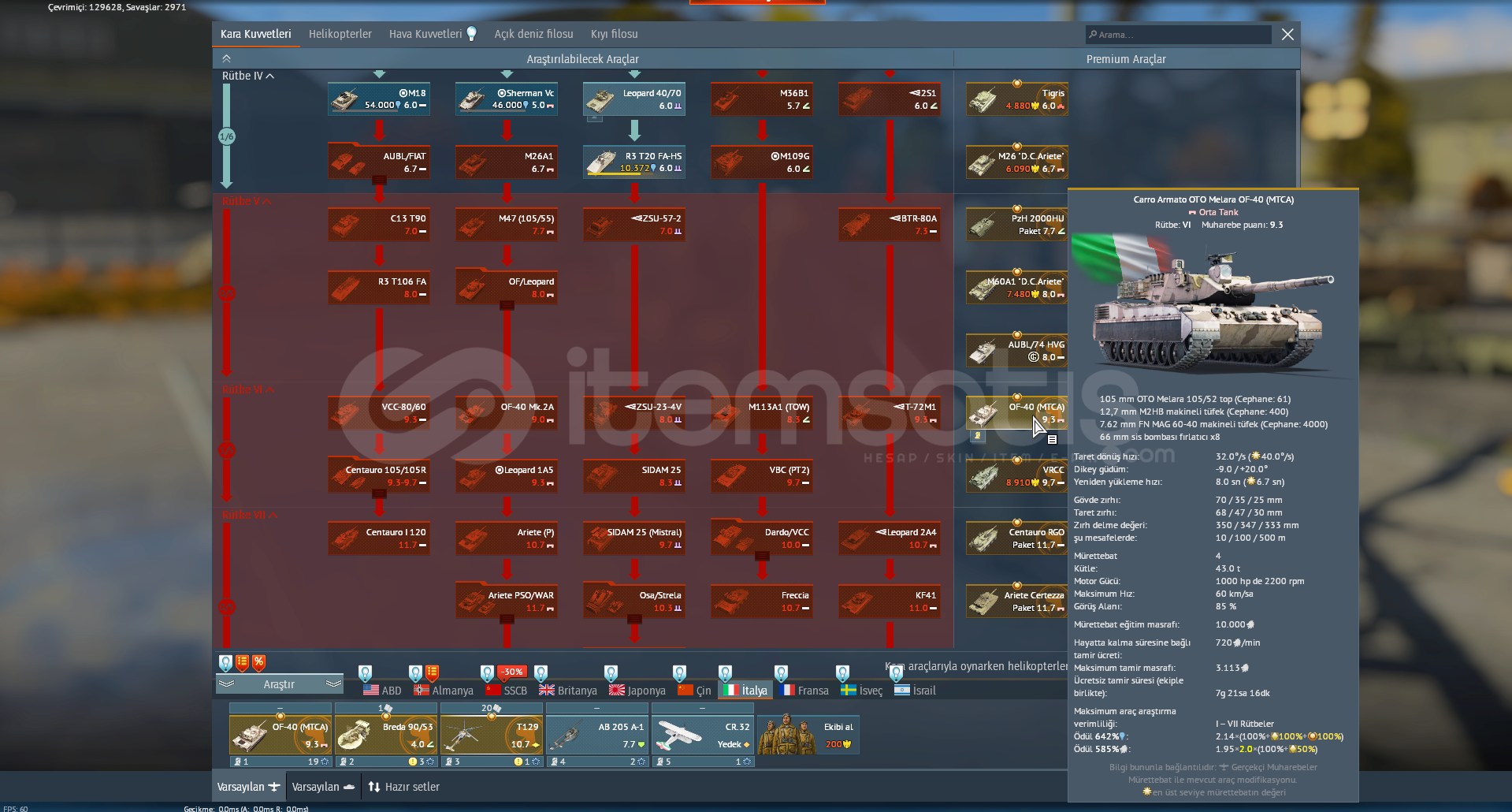Click the Araştır research button
The width and height of the screenshot is (1512, 812).
coord(279,684)
